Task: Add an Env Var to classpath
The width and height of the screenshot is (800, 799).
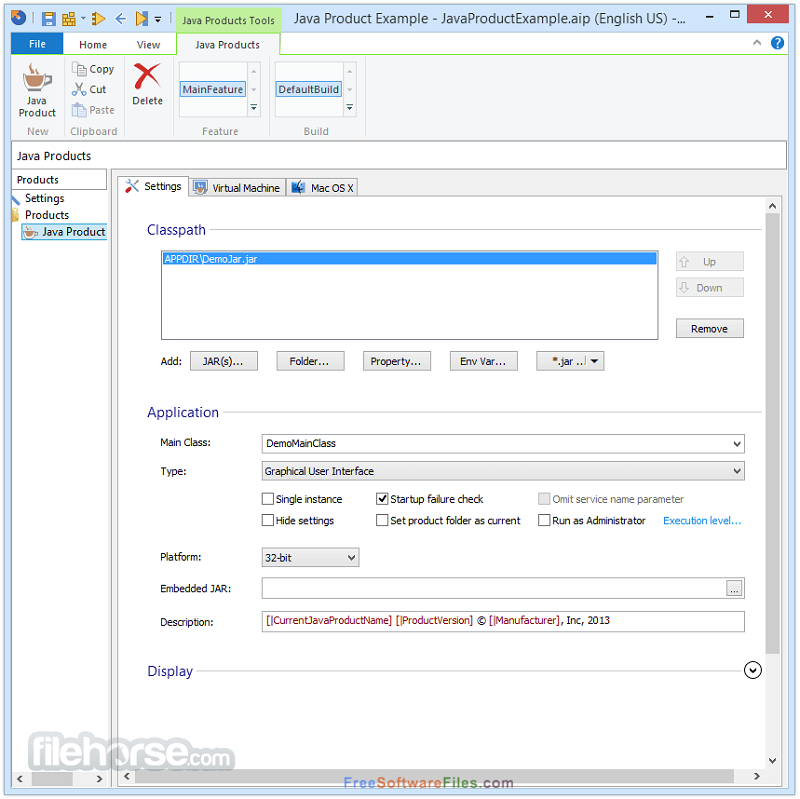Action: point(483,361)
